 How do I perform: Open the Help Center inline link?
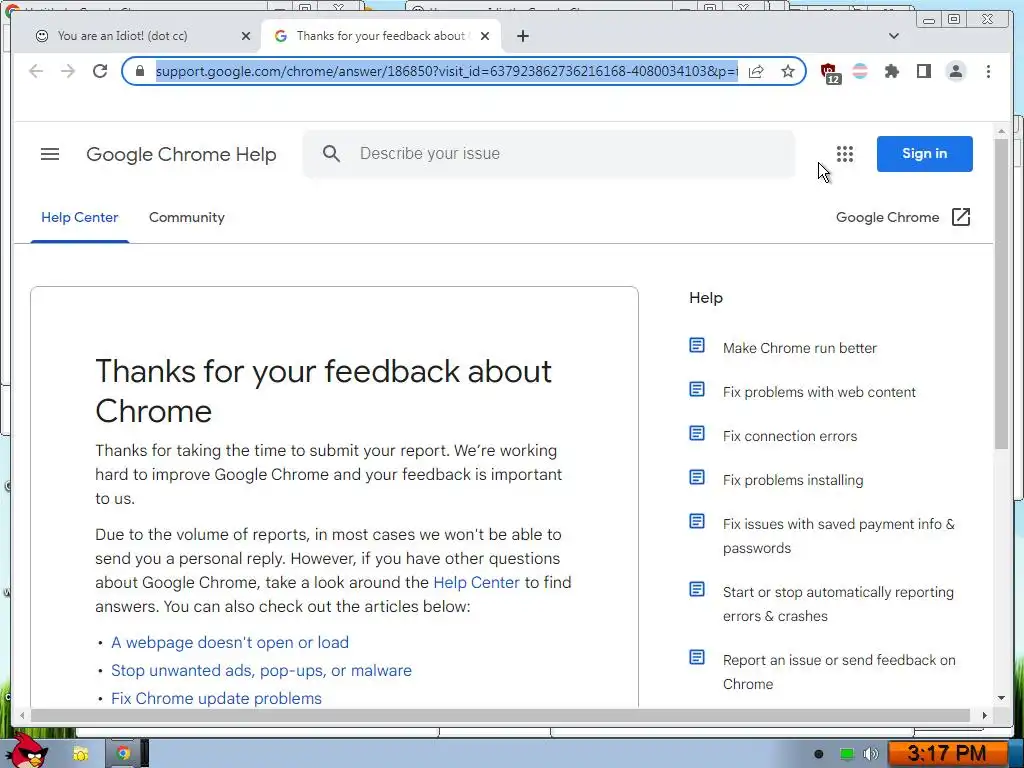476,583
